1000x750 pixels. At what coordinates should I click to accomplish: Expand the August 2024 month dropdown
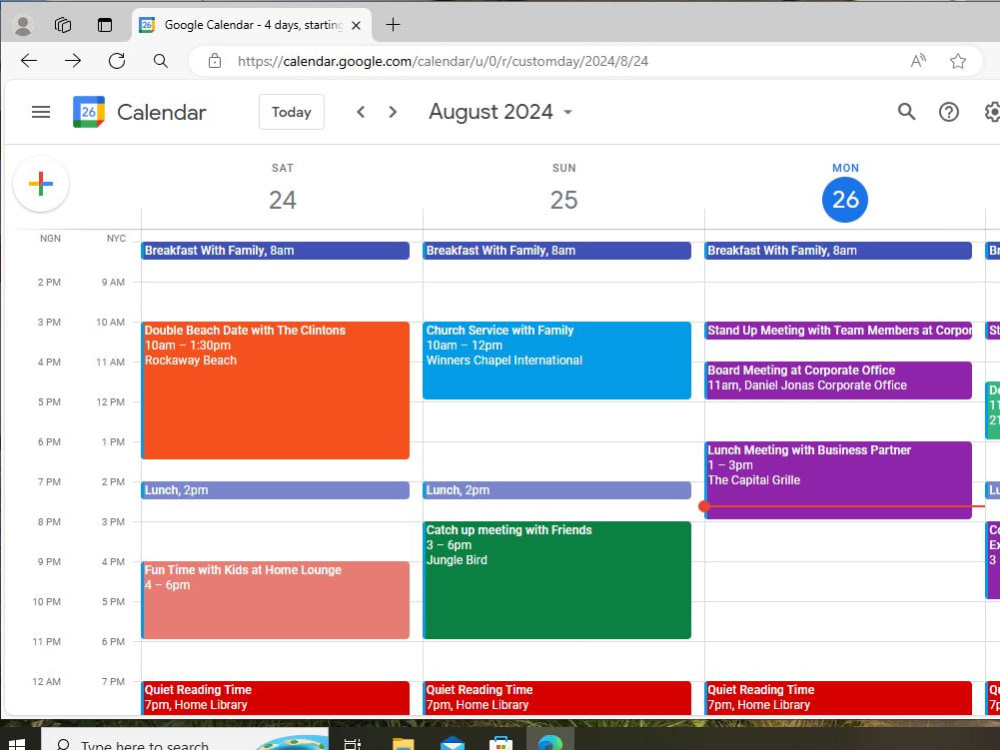(x=568, y=112)
